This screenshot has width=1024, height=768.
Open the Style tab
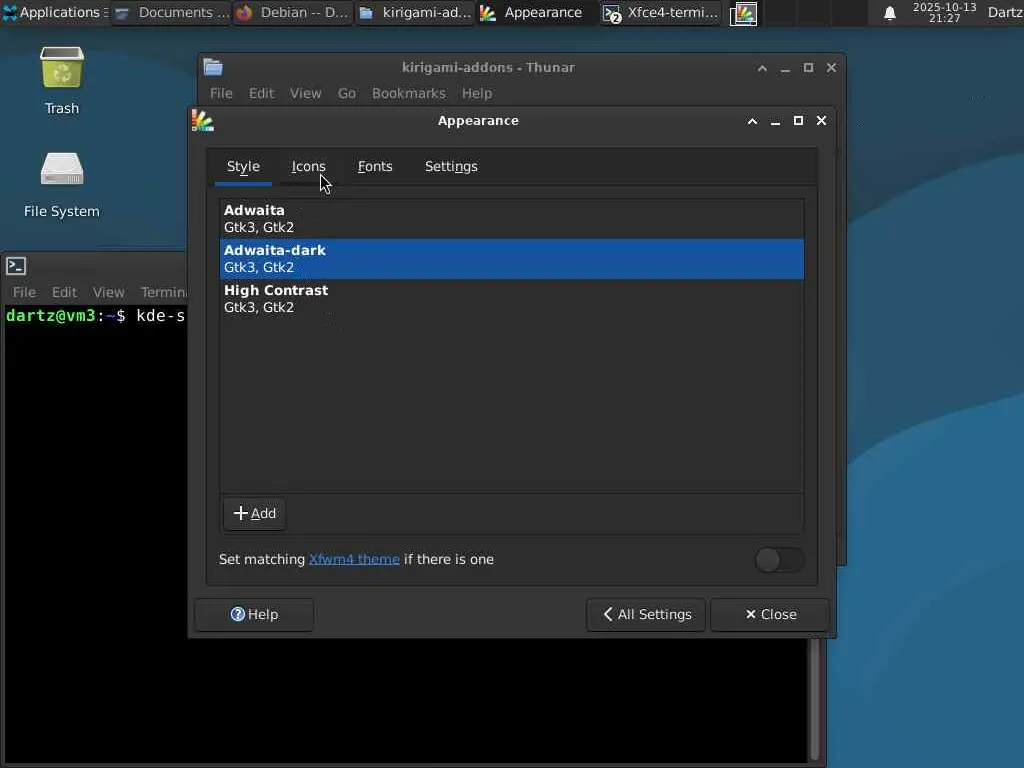click(x=243, y=167)
